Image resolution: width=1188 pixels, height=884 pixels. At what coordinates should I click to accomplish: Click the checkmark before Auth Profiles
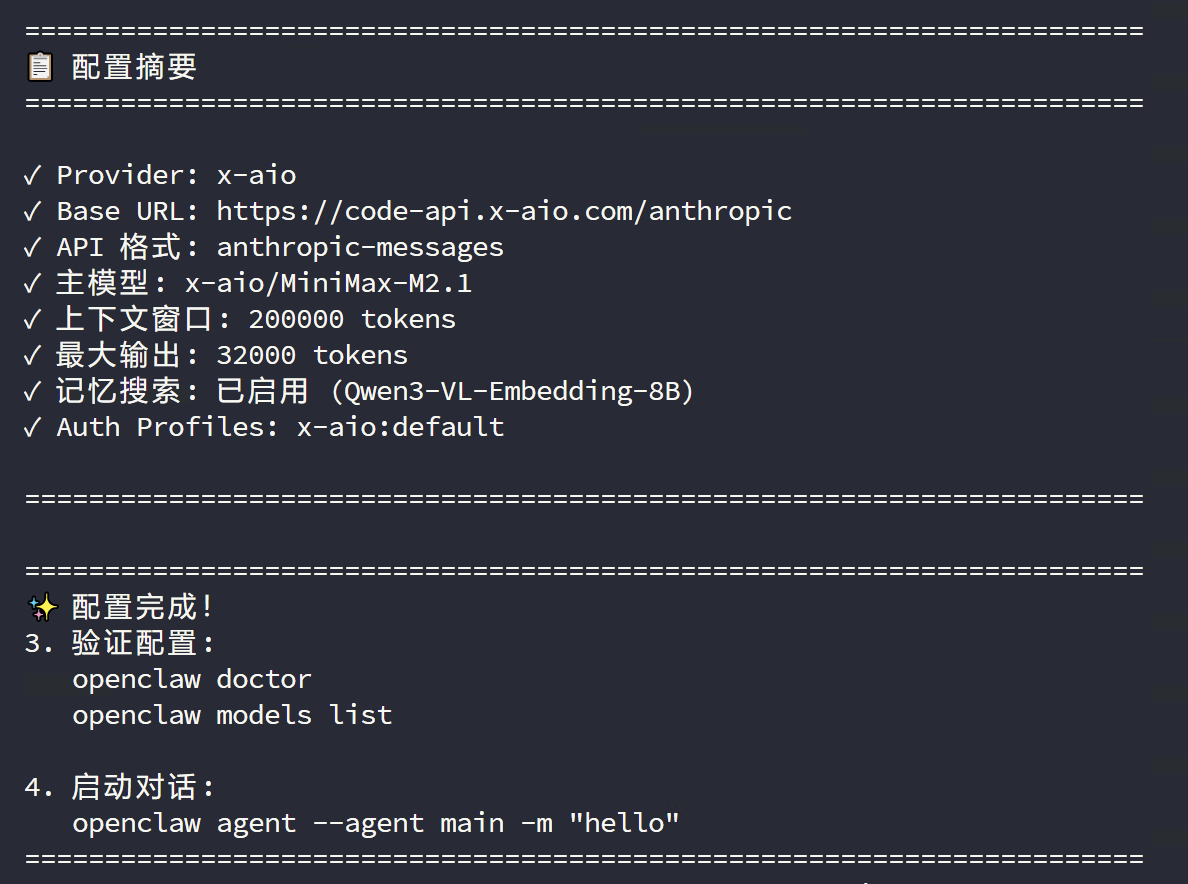pyautogui.click(x=33, y=428)
